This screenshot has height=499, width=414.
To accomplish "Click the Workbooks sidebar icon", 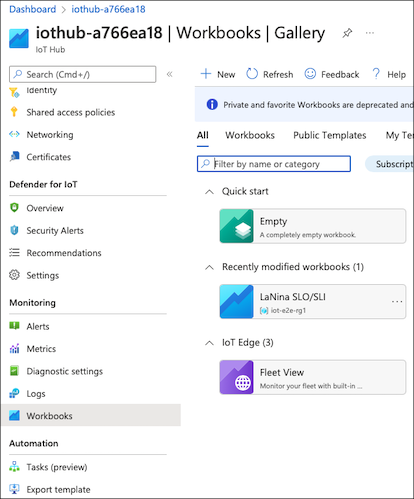I will [14, 415].
